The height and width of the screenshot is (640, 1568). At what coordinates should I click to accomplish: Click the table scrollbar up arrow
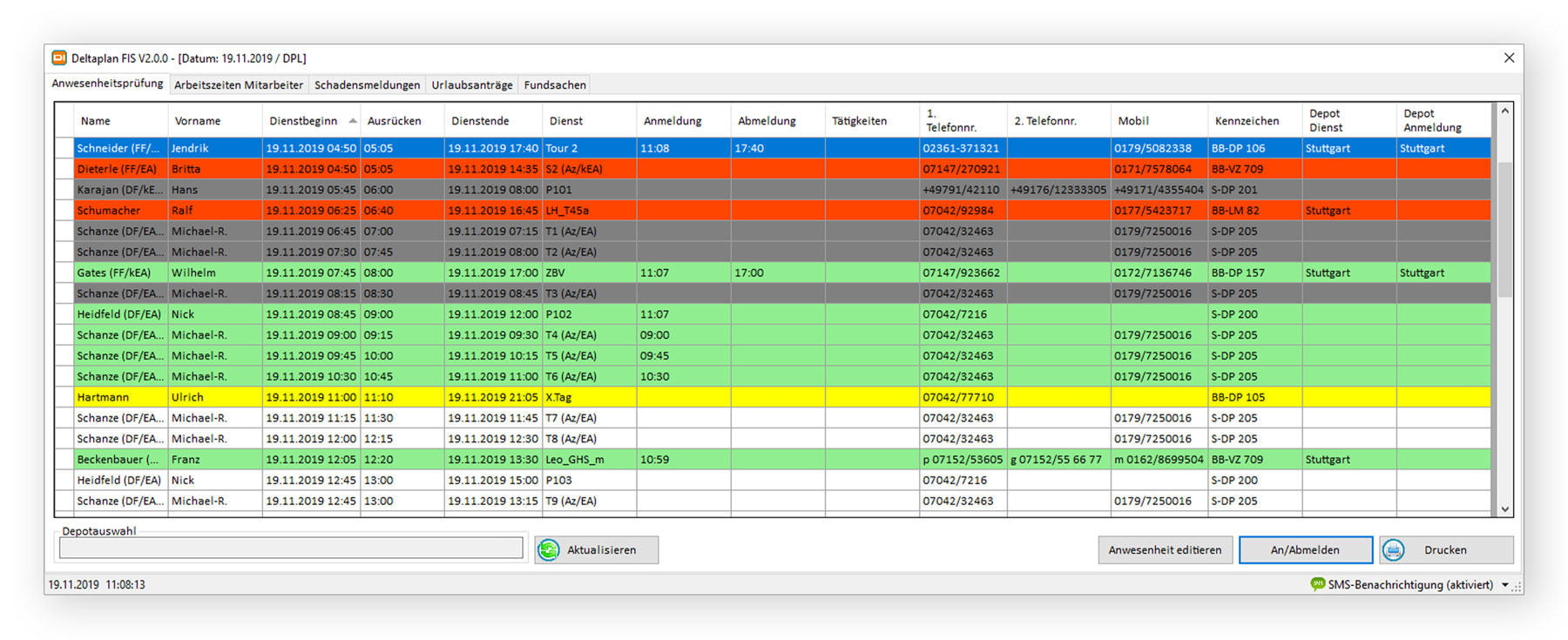tap(1504, 112)
